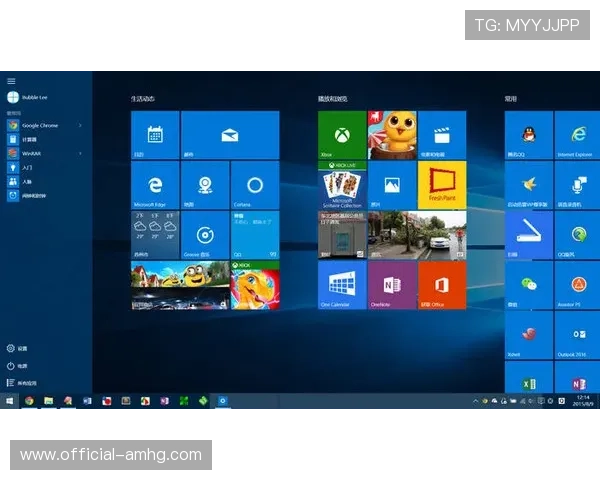Show hidden system tray icons
Viewport: 600px width, 480px height.
(x=475, y=401)
